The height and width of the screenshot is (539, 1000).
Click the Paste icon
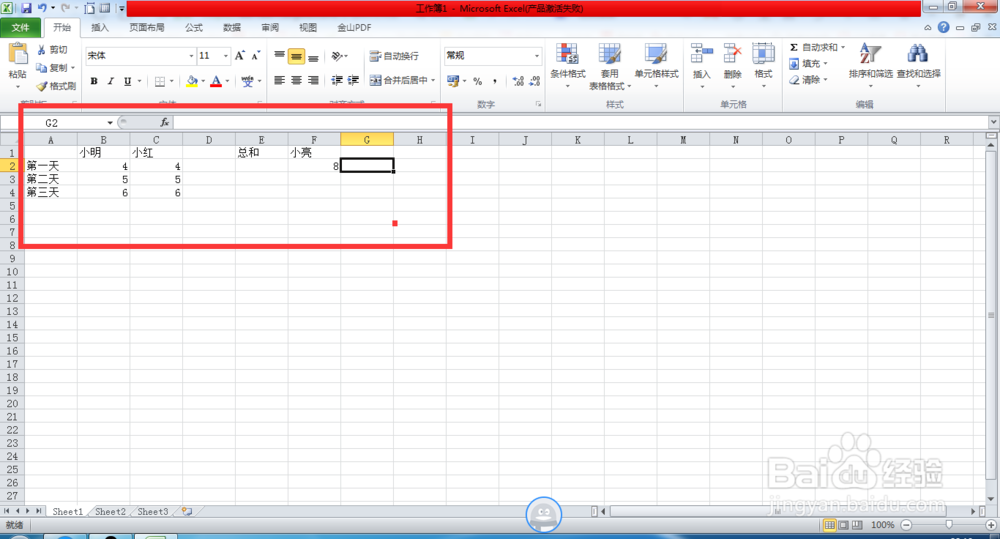(x=17, y=55)
